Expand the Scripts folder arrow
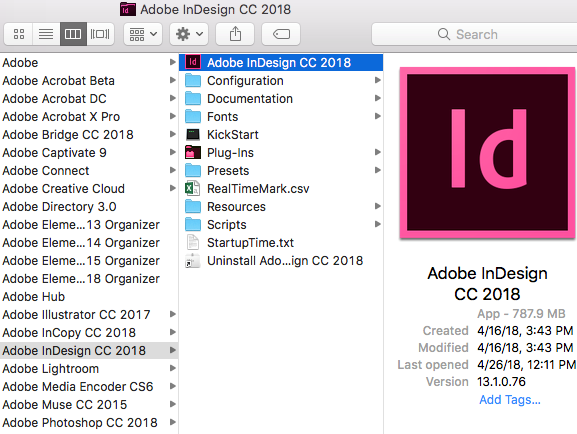Screen dimensions: 577x434 pos(377,224)
